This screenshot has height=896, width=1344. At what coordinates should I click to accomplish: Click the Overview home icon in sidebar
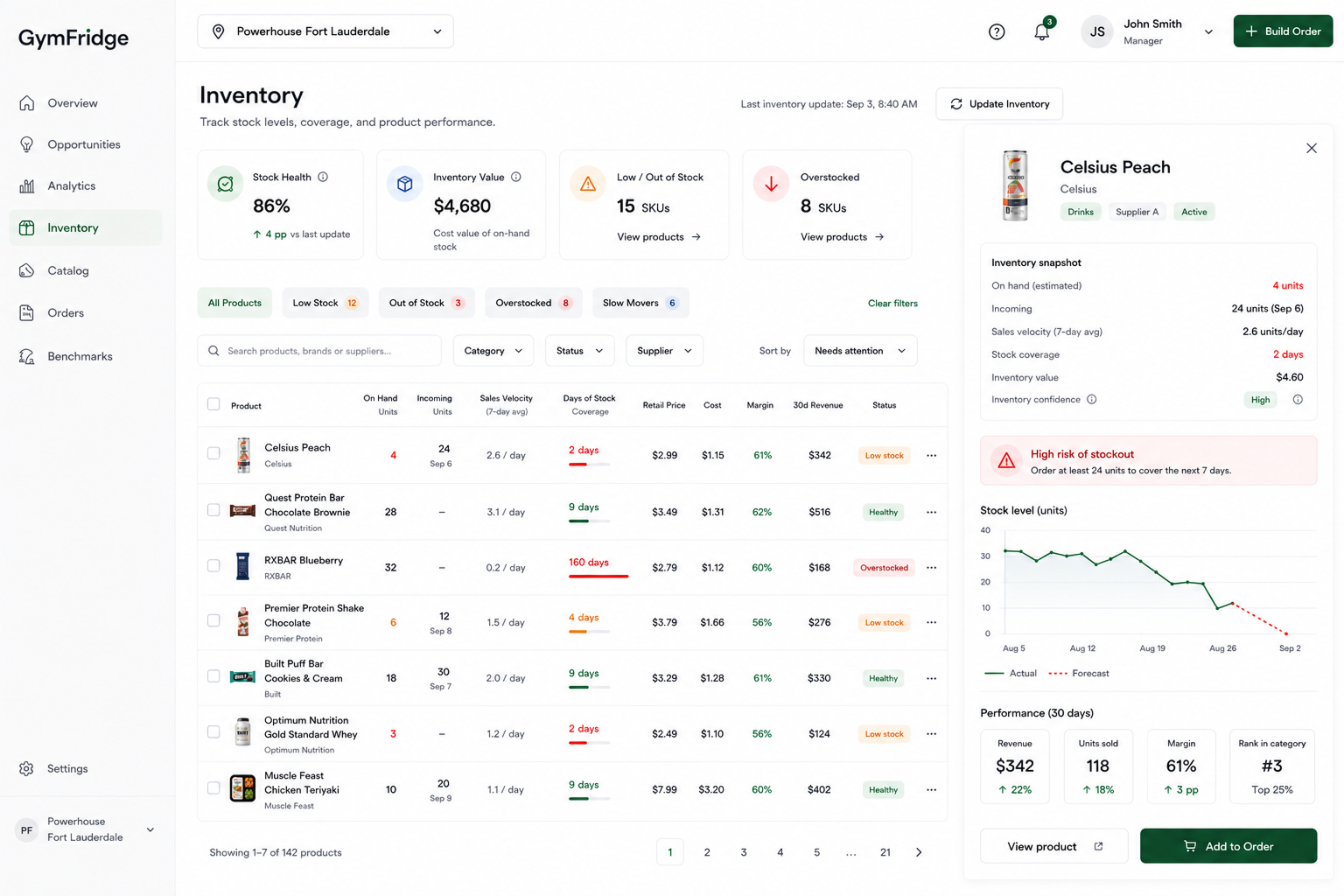coord(27,103)
